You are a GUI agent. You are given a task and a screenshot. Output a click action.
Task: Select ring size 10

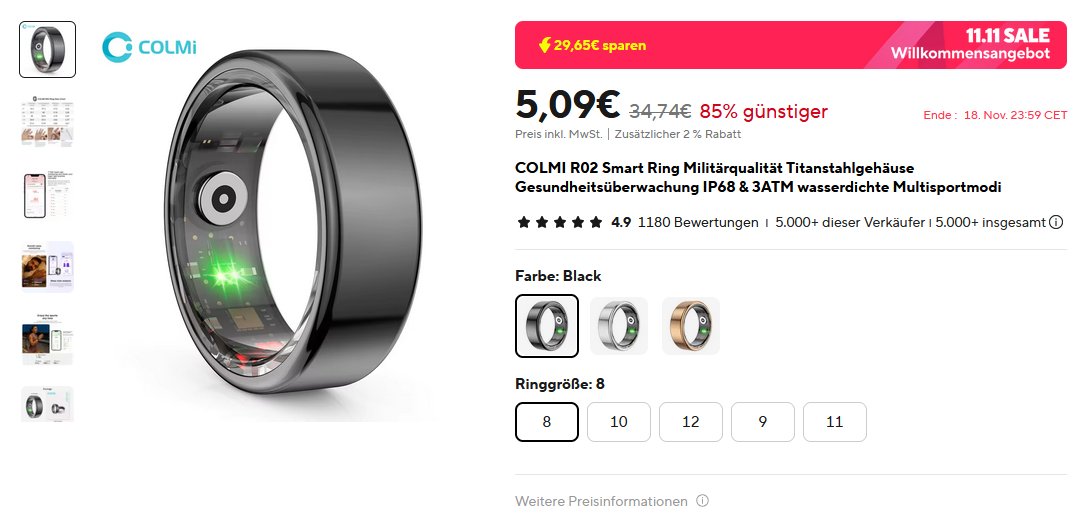[619, 421]
